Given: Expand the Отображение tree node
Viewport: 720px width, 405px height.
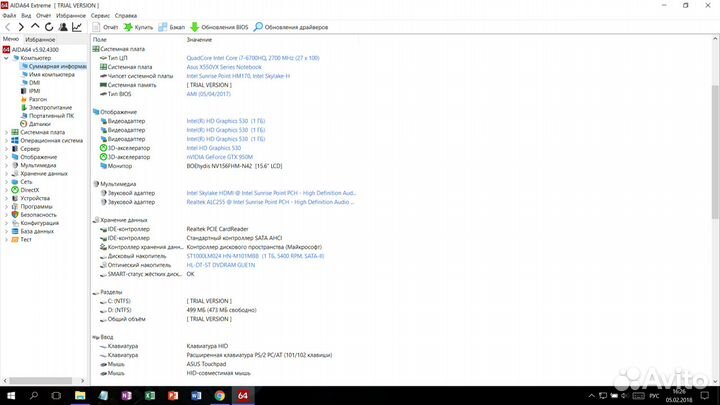Looking at the screenshot, I should [6, 157].
